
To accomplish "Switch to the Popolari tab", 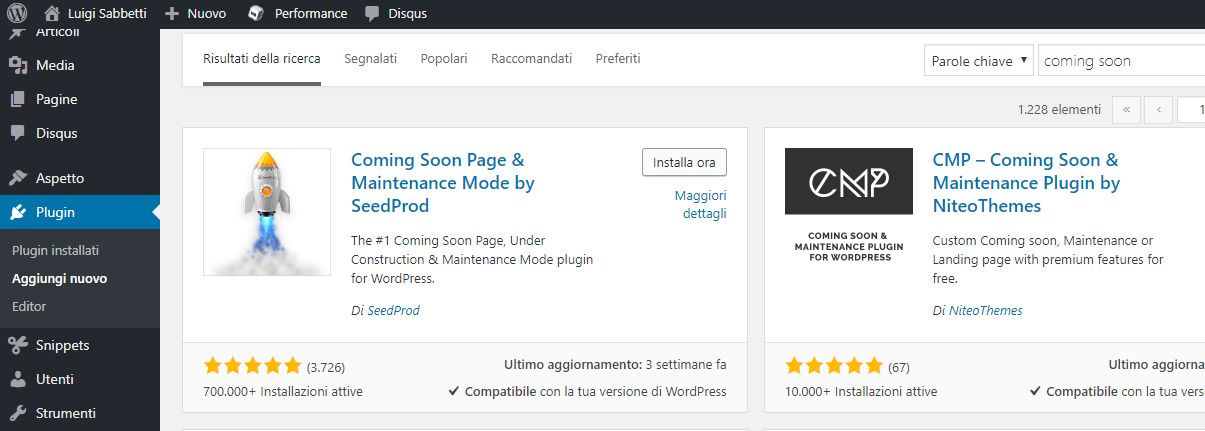I will (444, 59).
